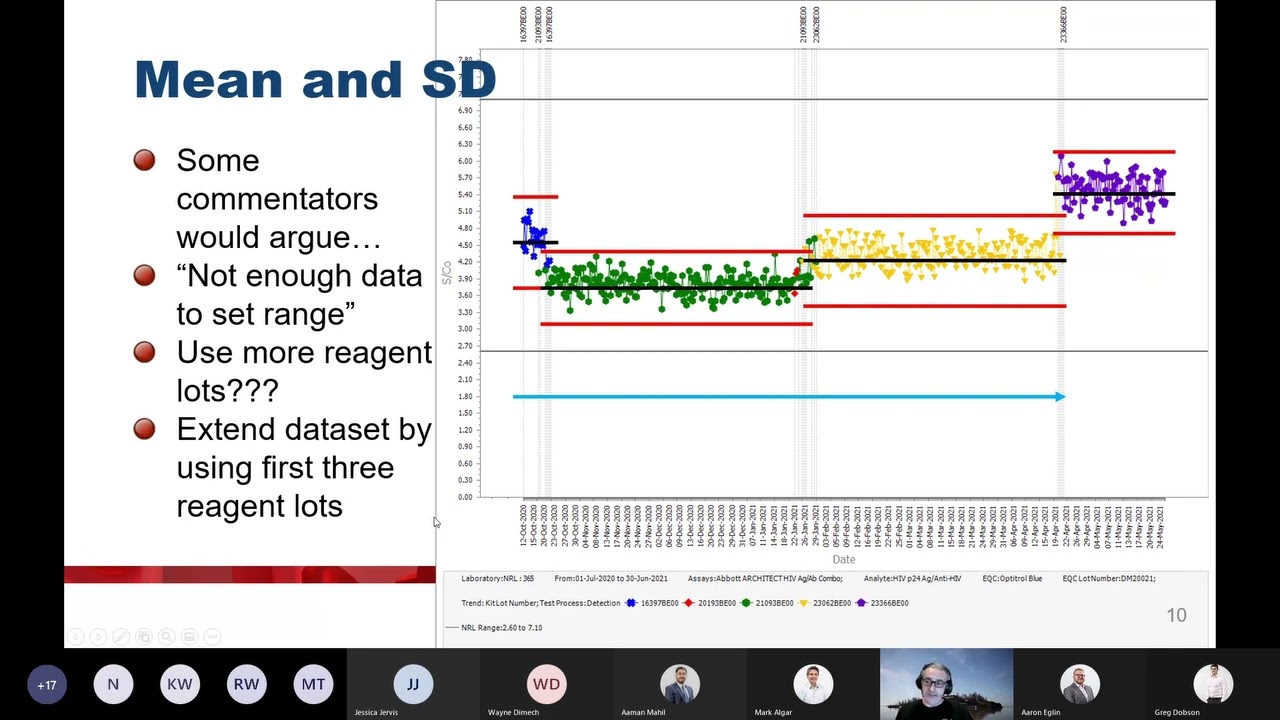Open Wayne Dimech participant tile

[546, 684]
